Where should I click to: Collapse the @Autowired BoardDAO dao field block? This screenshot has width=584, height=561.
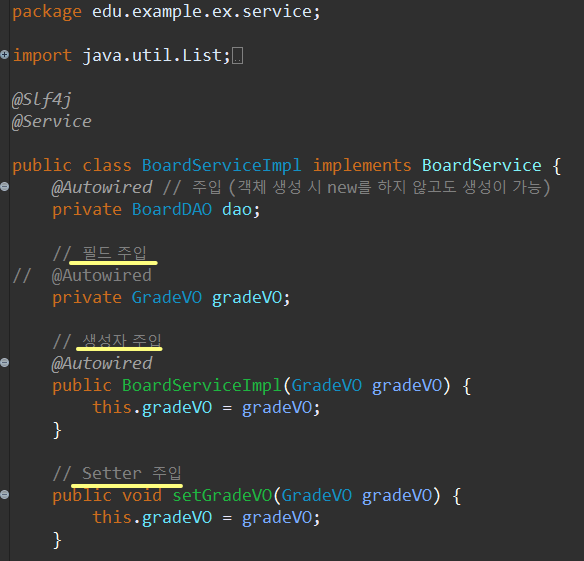[x=4, y=187]
